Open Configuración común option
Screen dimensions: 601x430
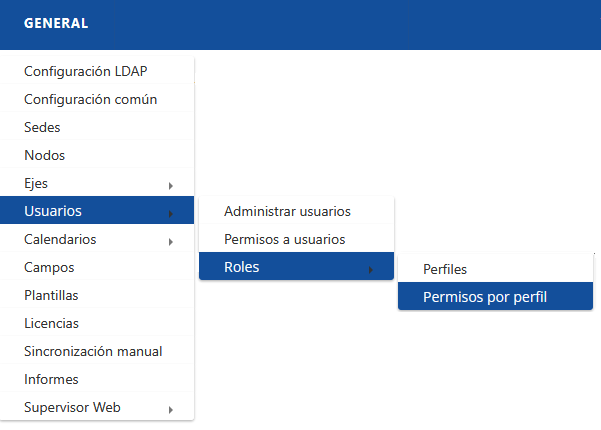90,99
